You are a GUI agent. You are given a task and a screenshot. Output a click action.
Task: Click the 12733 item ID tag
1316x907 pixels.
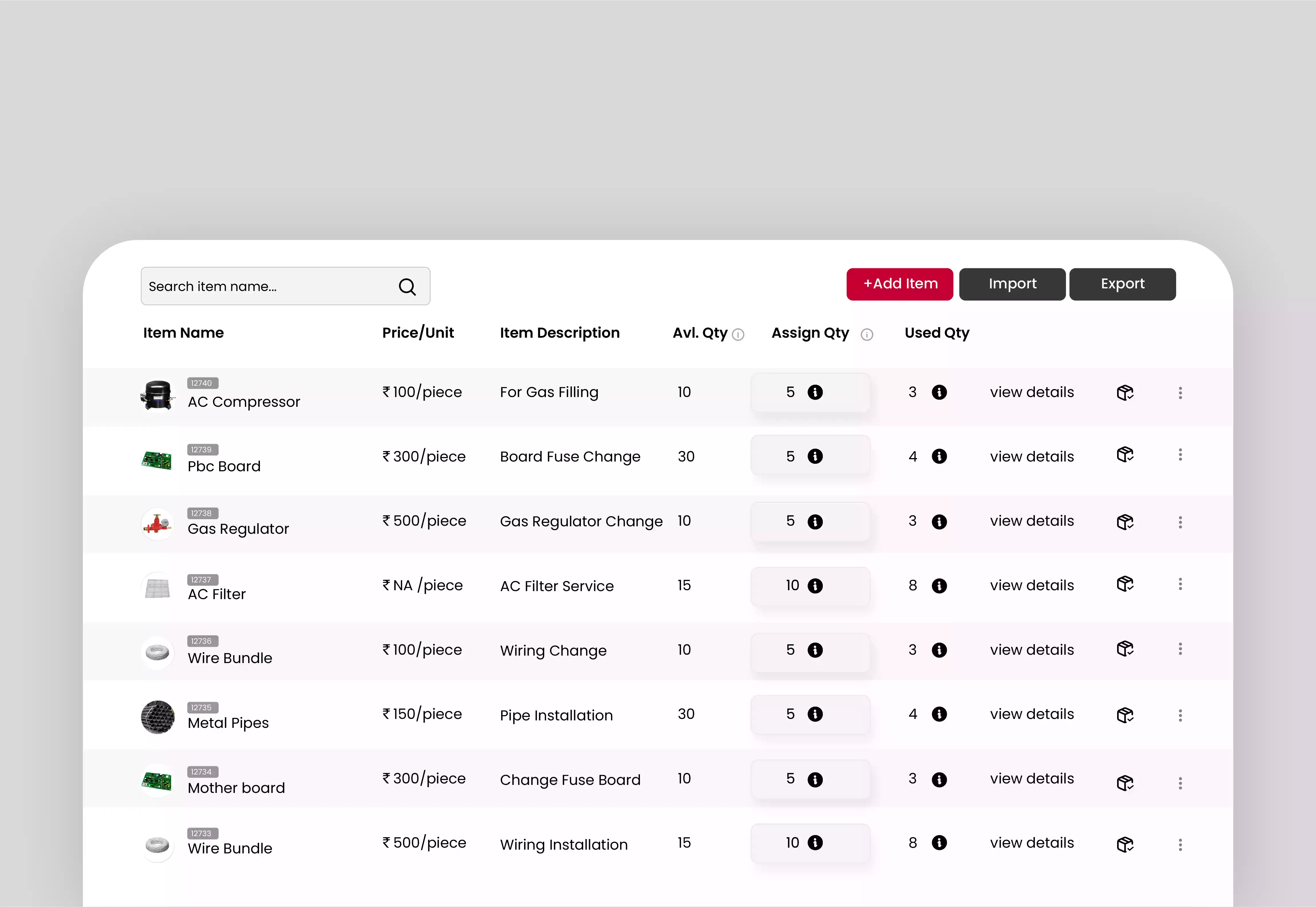[x=203, y=834]
